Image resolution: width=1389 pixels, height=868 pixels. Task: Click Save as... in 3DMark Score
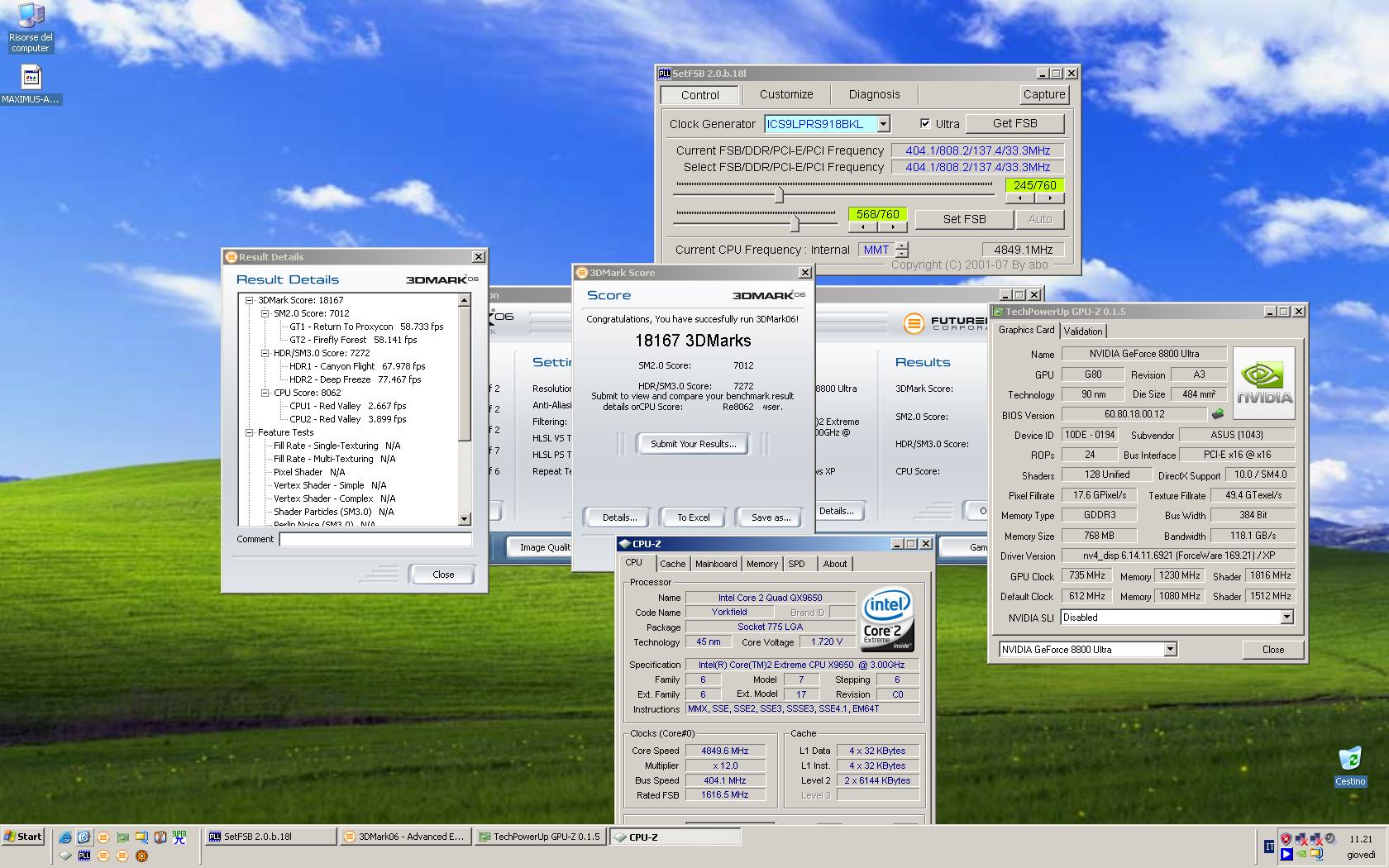pos(771,517)
